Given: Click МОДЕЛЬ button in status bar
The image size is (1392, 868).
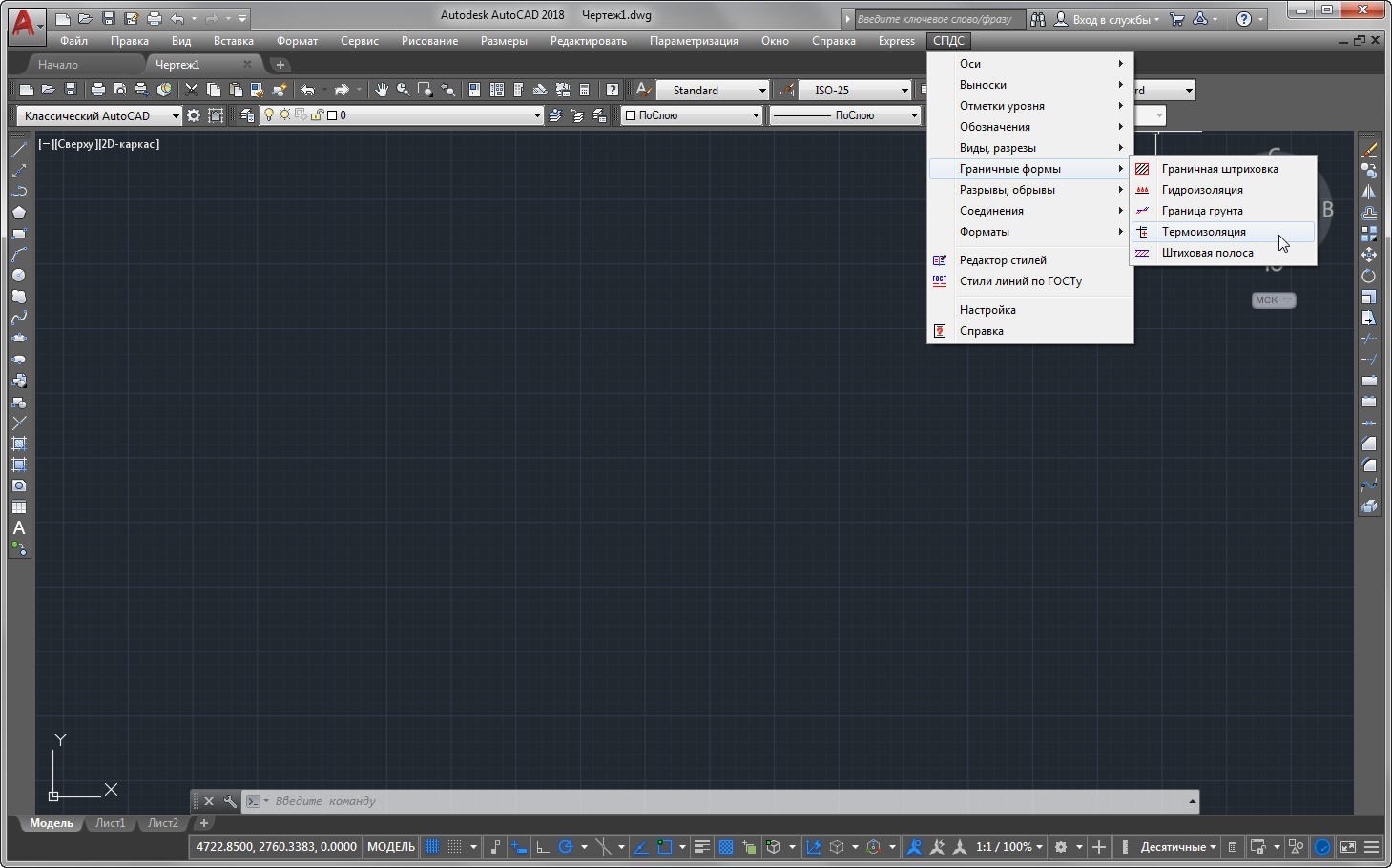Looking at the screenshot, I should click(x=391, y=846).
